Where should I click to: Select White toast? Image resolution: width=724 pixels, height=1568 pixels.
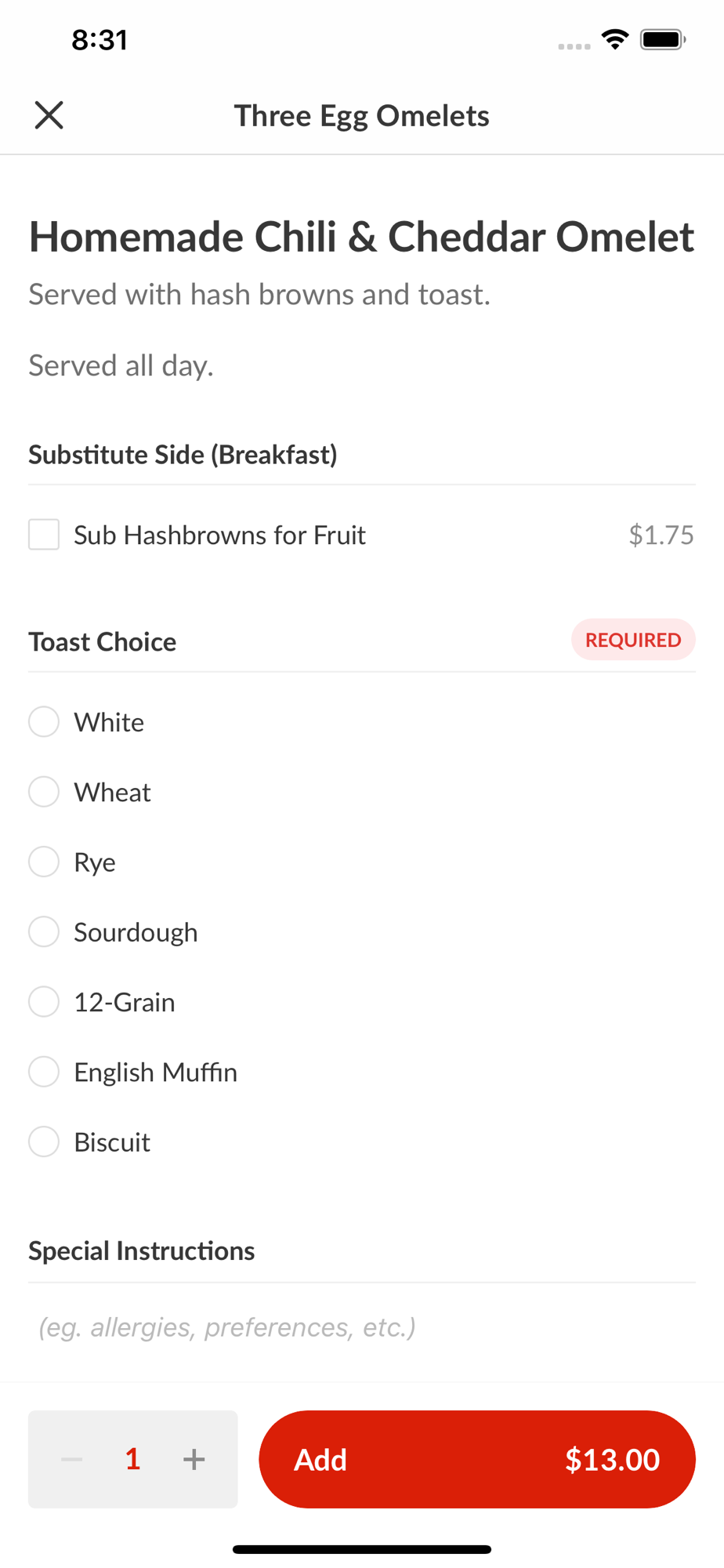tap(44, 722)
